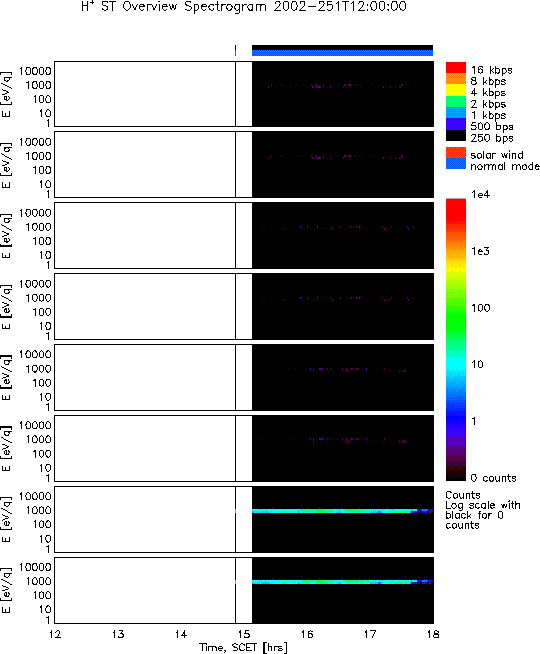Click the '0 counts' color bar label
Viewport: 540px width, 654px height.
click(x=494, y=478)
